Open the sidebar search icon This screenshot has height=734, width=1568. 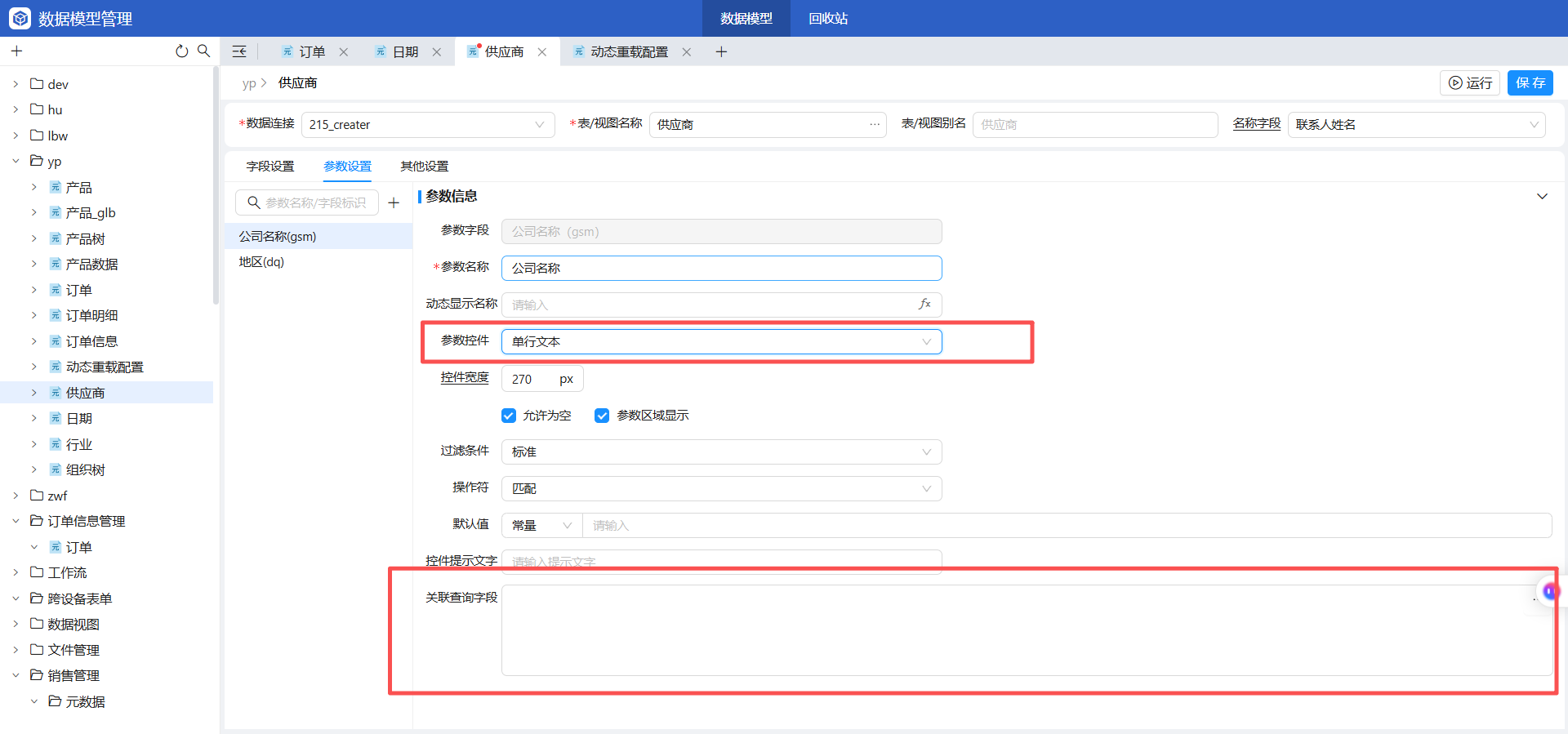pyautogui.click(x=204, y=51)
